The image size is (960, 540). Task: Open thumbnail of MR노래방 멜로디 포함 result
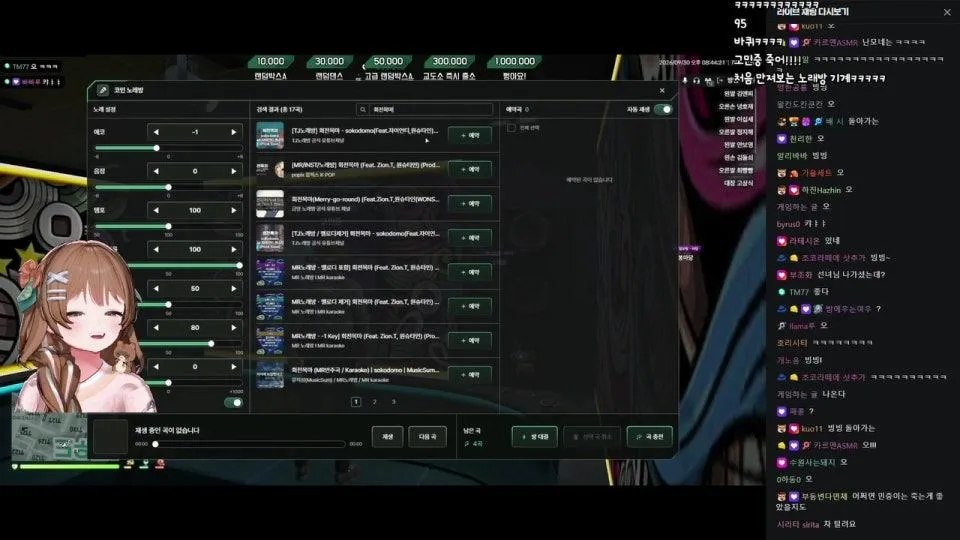[x=270, y=272]
